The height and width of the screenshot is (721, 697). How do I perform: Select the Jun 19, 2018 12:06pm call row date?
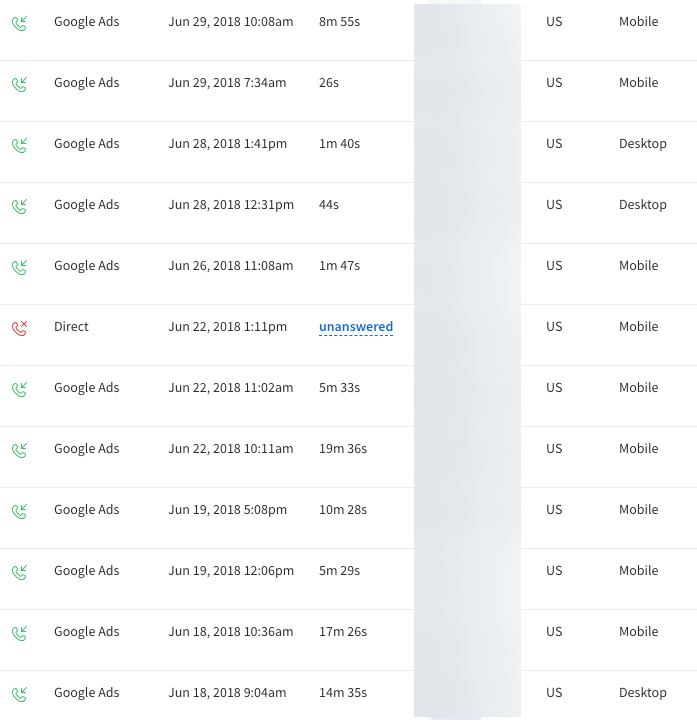(231, 571)
